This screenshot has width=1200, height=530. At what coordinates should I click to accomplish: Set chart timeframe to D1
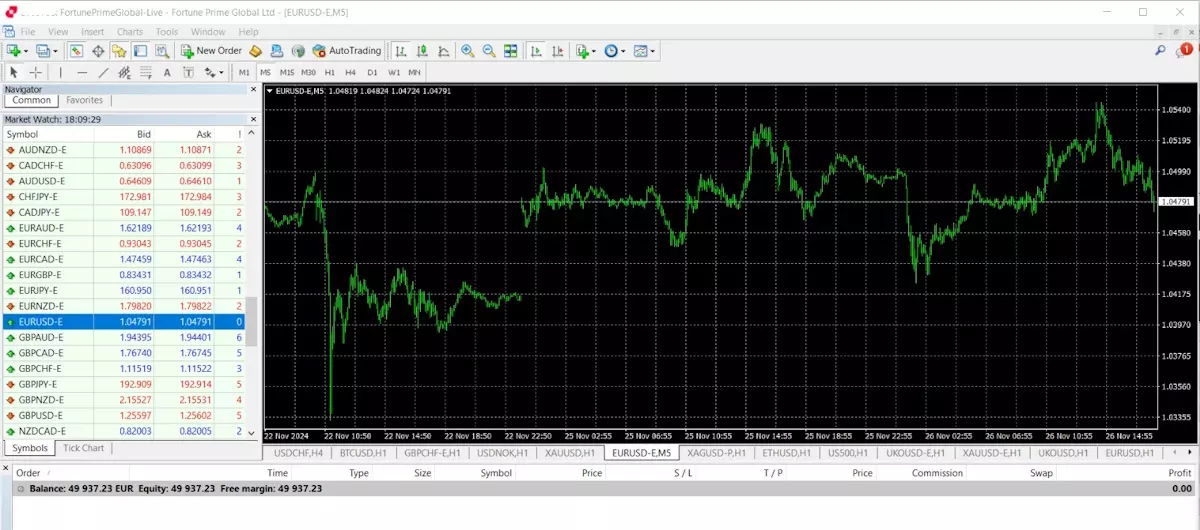[x=372, y=72]
